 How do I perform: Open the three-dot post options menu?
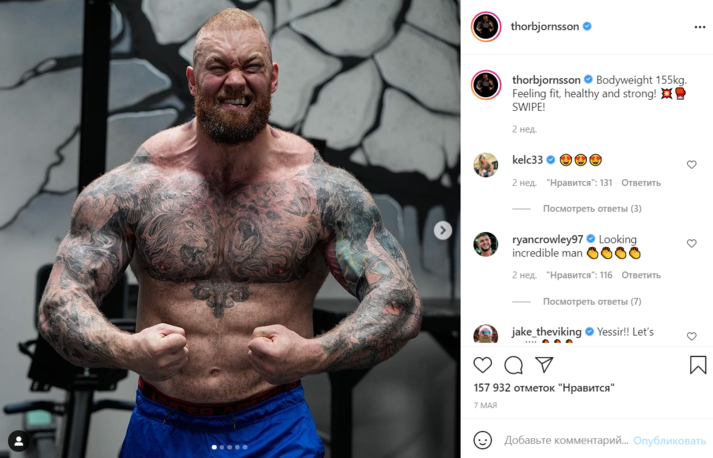700,27
